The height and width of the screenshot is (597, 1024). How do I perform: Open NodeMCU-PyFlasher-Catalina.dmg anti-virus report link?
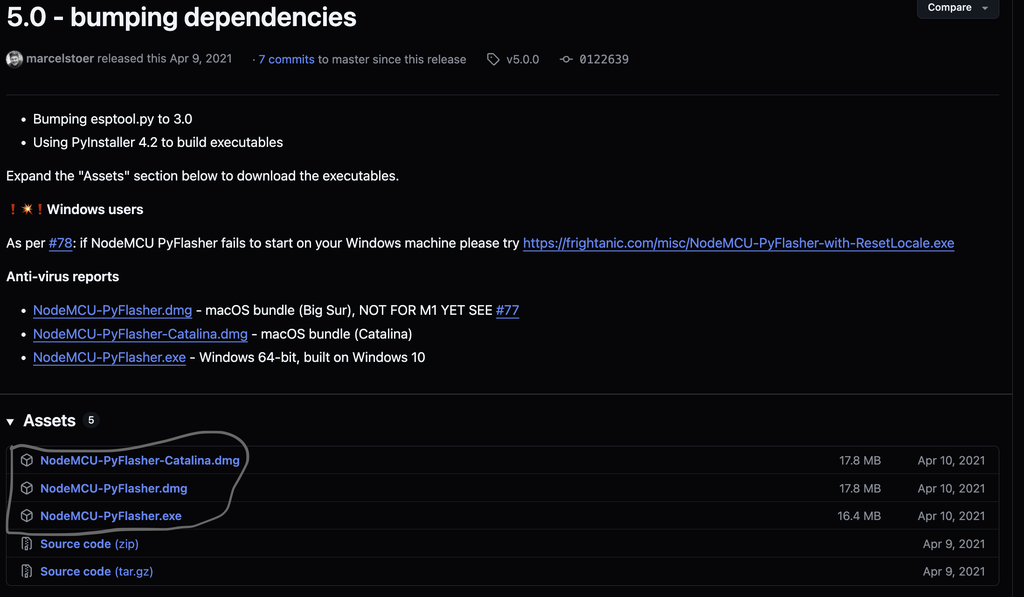pyautogui.click(x=140, y=334)
